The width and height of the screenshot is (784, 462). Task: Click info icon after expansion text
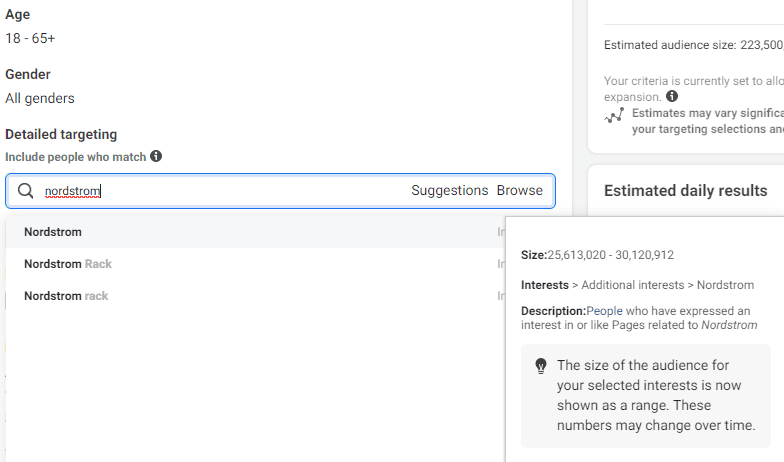pyautogui.click(x=672, y=96)
